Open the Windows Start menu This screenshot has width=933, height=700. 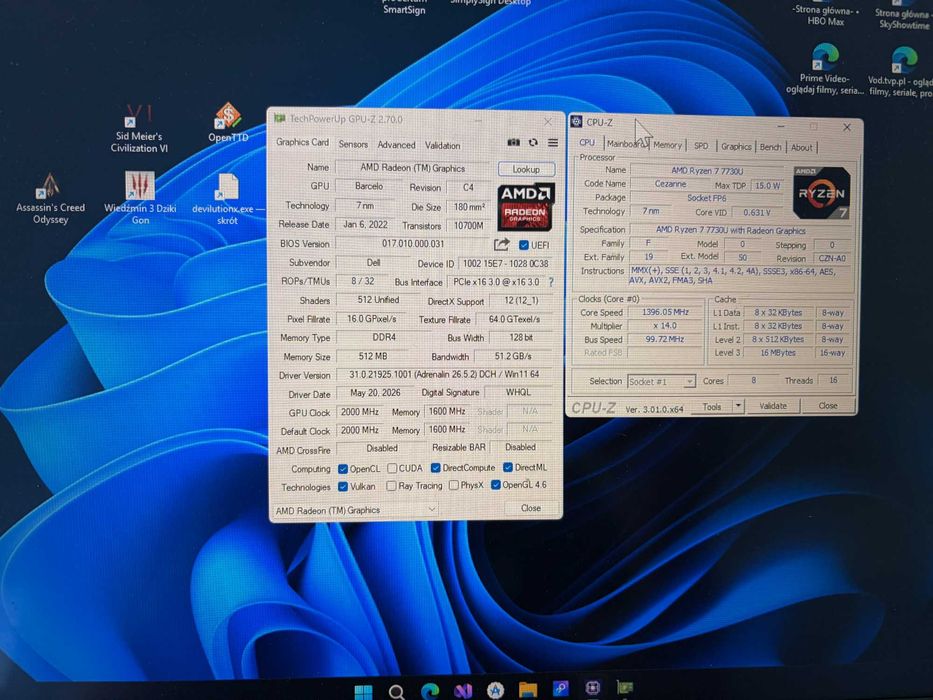363,692
